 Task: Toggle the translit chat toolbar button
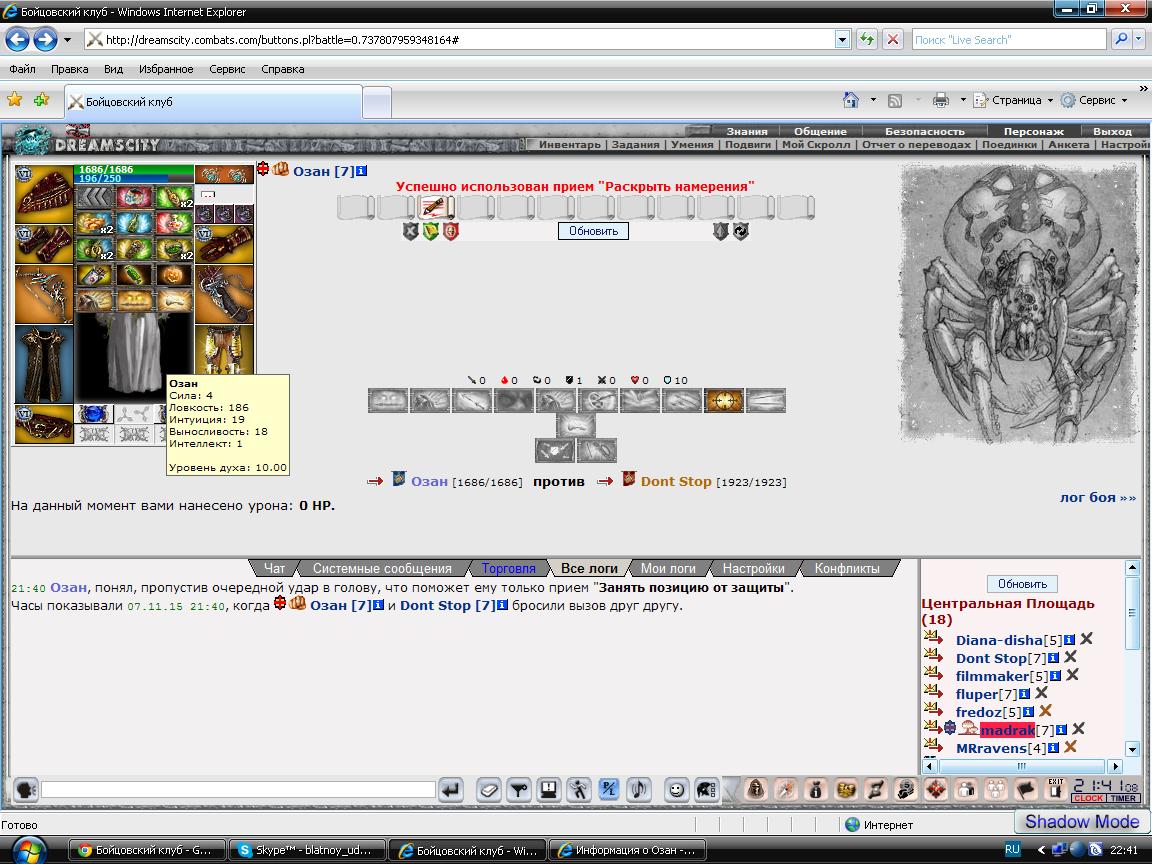pyautogui.click(x=609, y=791)
